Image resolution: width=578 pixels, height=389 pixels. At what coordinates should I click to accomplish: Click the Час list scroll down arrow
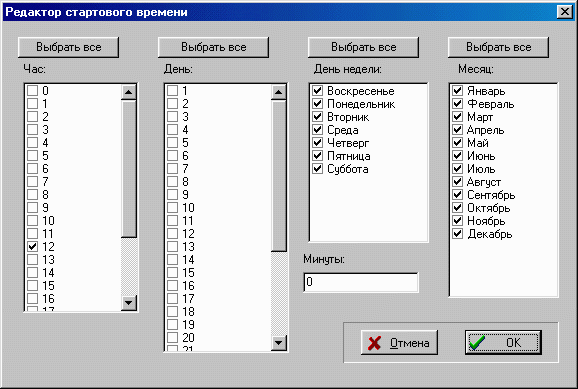coord(129,303)
